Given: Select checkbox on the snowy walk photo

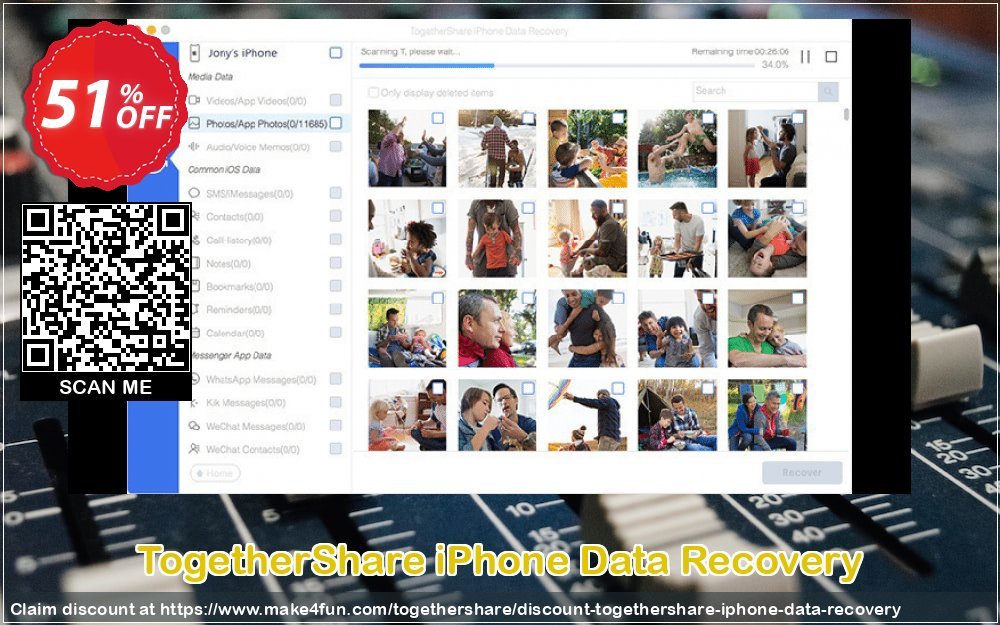Looking at the screenshot, I should pos(528,118).
